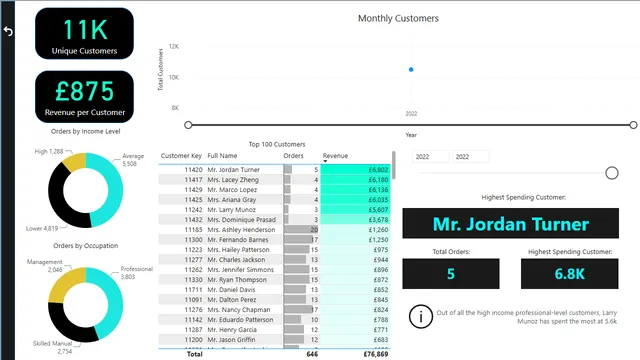Click the row for Mr. Larry Munoz
The image size is (640, 360).
pyautogui.click(x=274, y=210)
